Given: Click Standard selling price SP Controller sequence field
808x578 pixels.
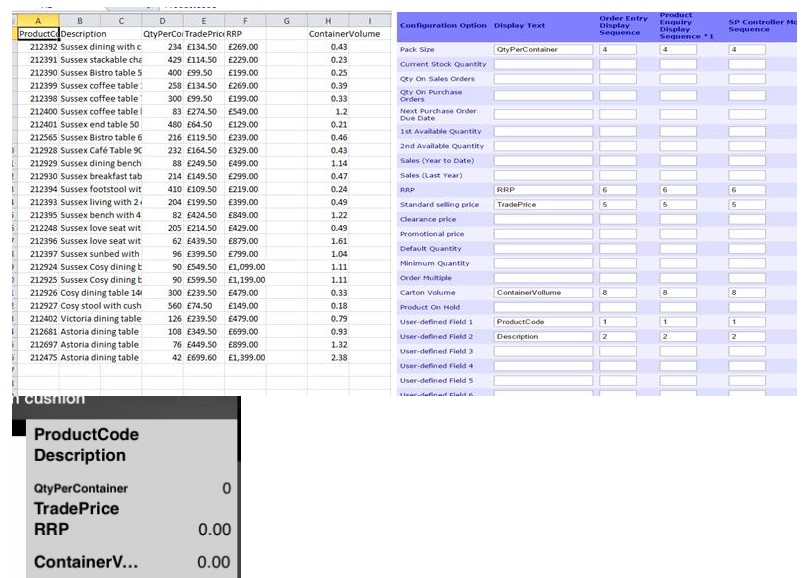Looking at the screenshot, I should pos(747,205).
